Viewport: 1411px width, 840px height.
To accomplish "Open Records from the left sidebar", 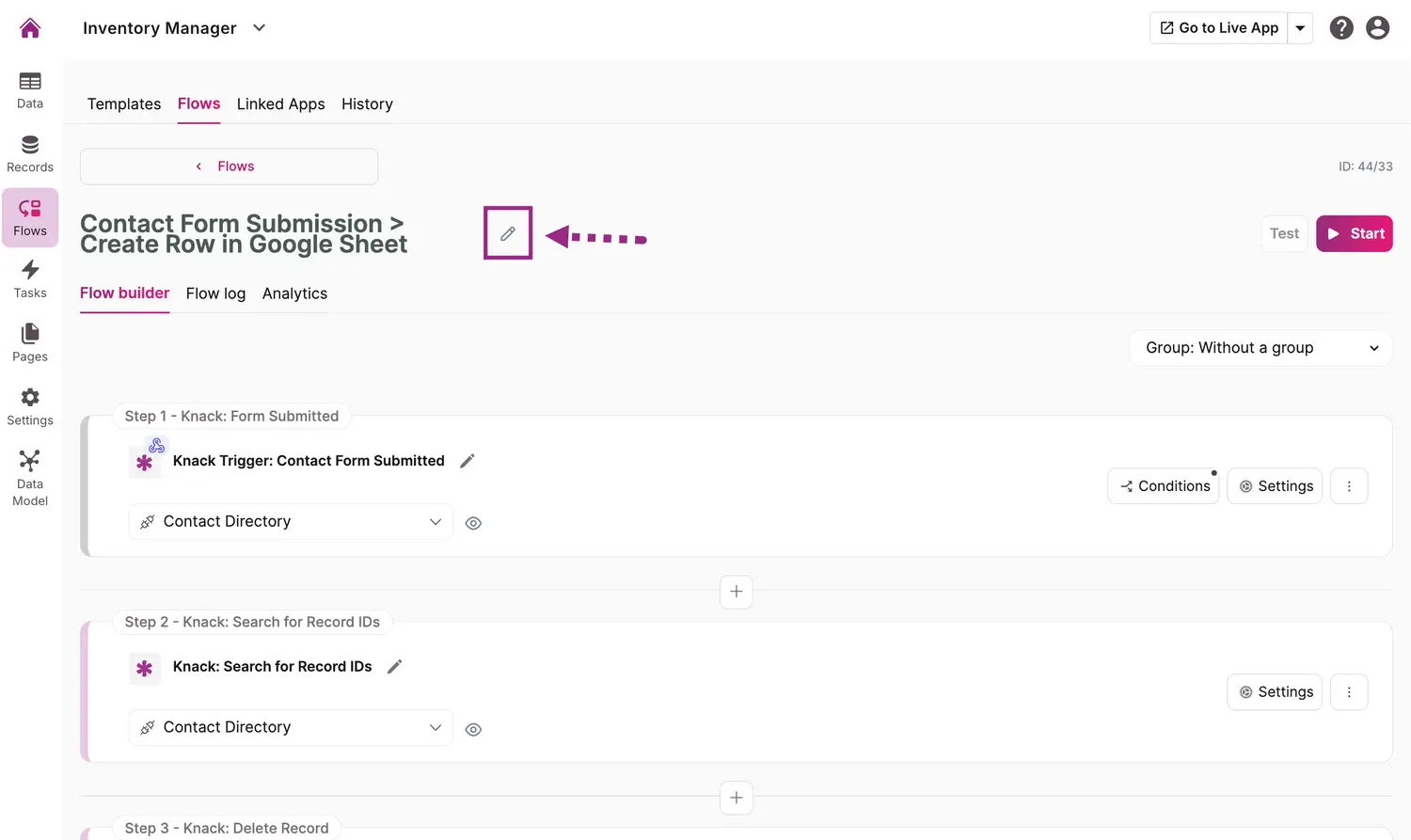I will [30, 154].
